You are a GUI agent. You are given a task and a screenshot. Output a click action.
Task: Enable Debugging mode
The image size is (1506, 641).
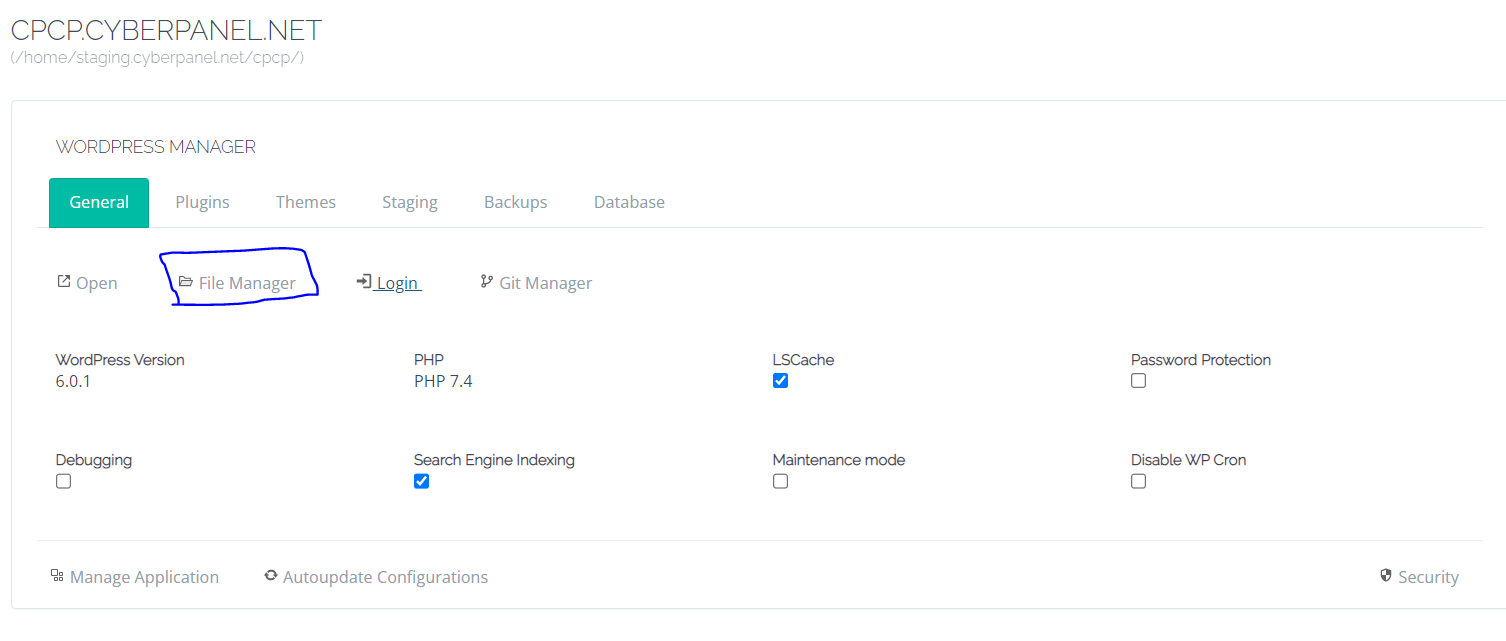63,481
